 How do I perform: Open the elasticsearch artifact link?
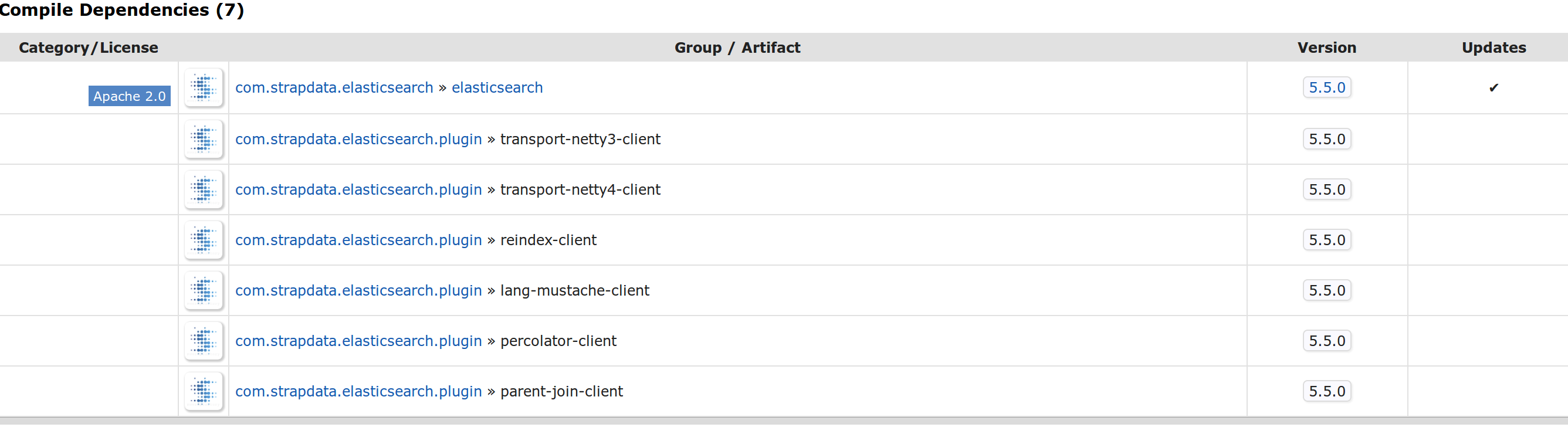click(x=497, y=87)
